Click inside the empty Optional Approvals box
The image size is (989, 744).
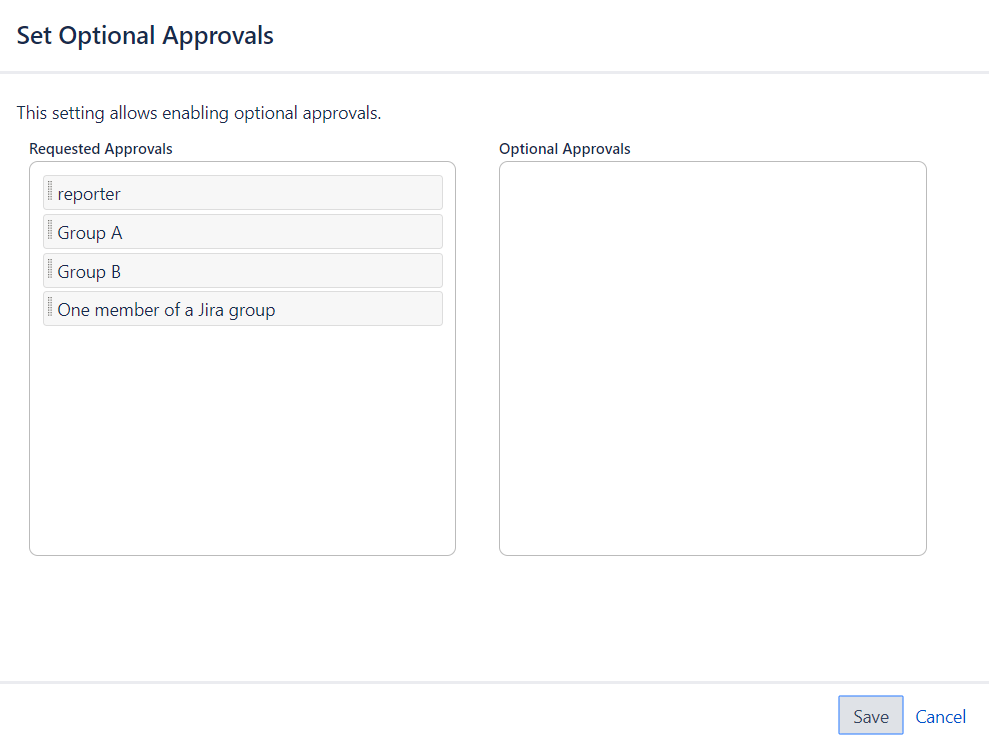pos(712,358)
